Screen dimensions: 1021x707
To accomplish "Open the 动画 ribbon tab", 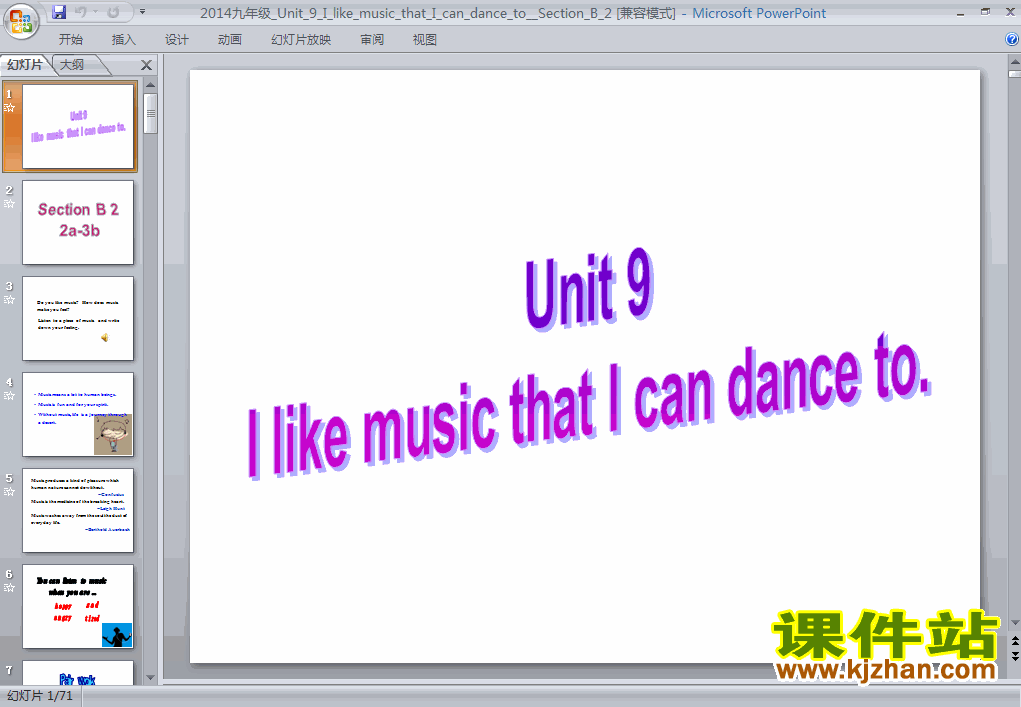I will tap(229, 40).
